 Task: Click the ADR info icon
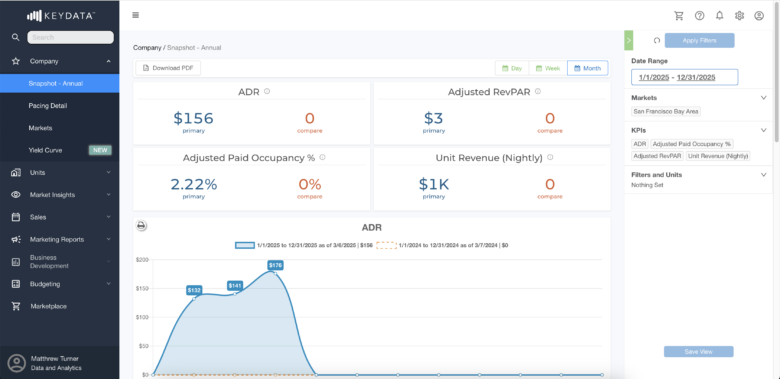(x=267, y=92)
